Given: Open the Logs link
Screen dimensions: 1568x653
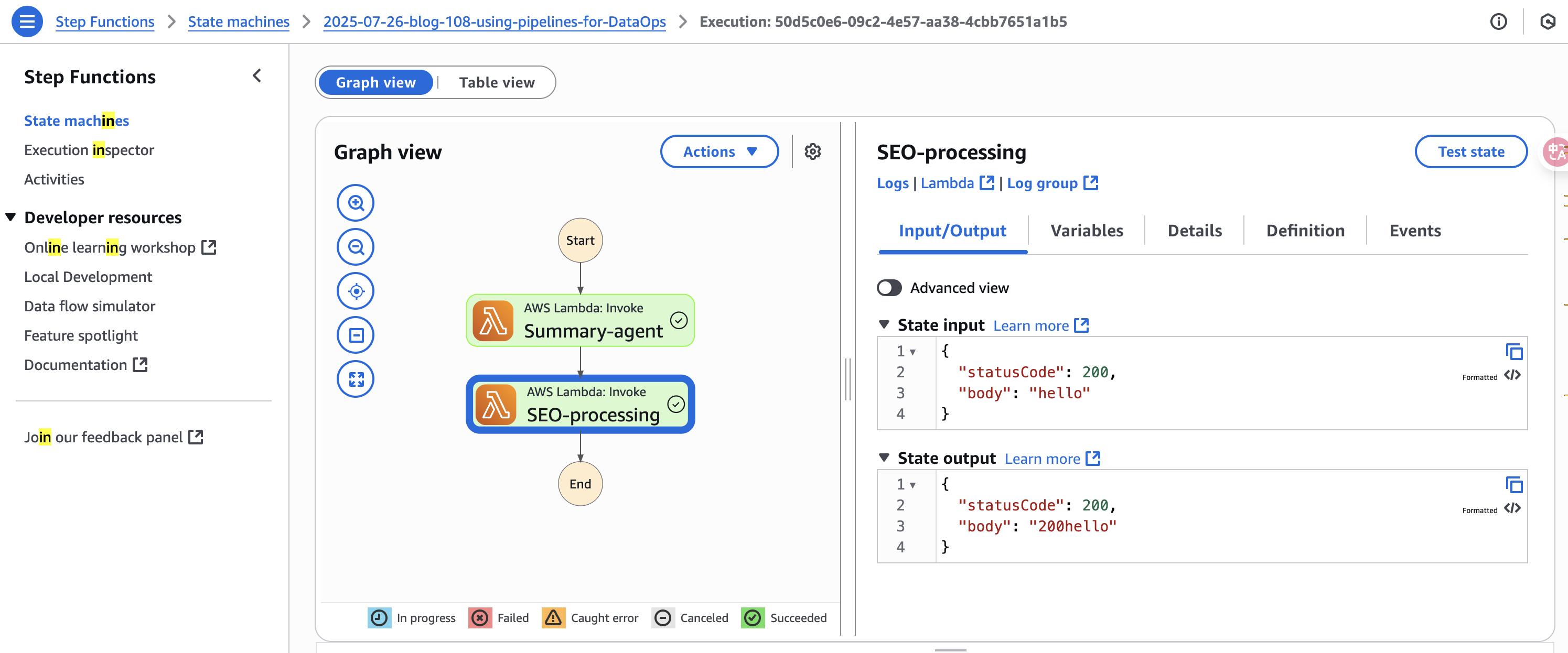Looking at the screenshot, I should (x=893, y=183).
